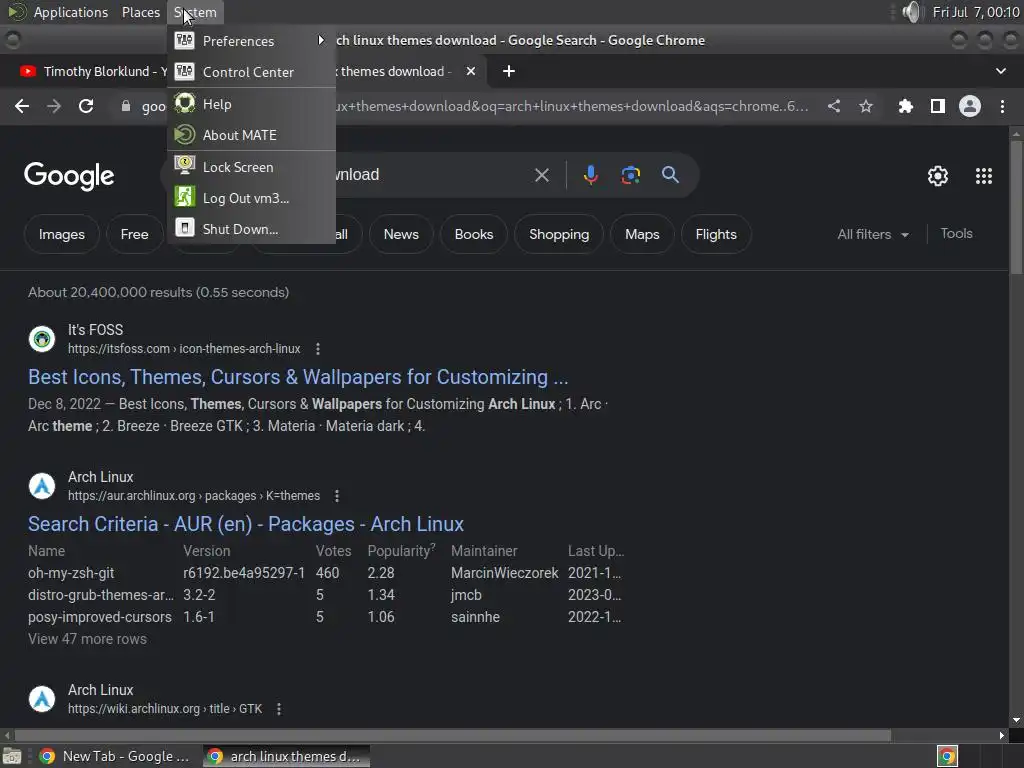
Task: Toggle Chrome side panel
Action: (x=938, y=106)
